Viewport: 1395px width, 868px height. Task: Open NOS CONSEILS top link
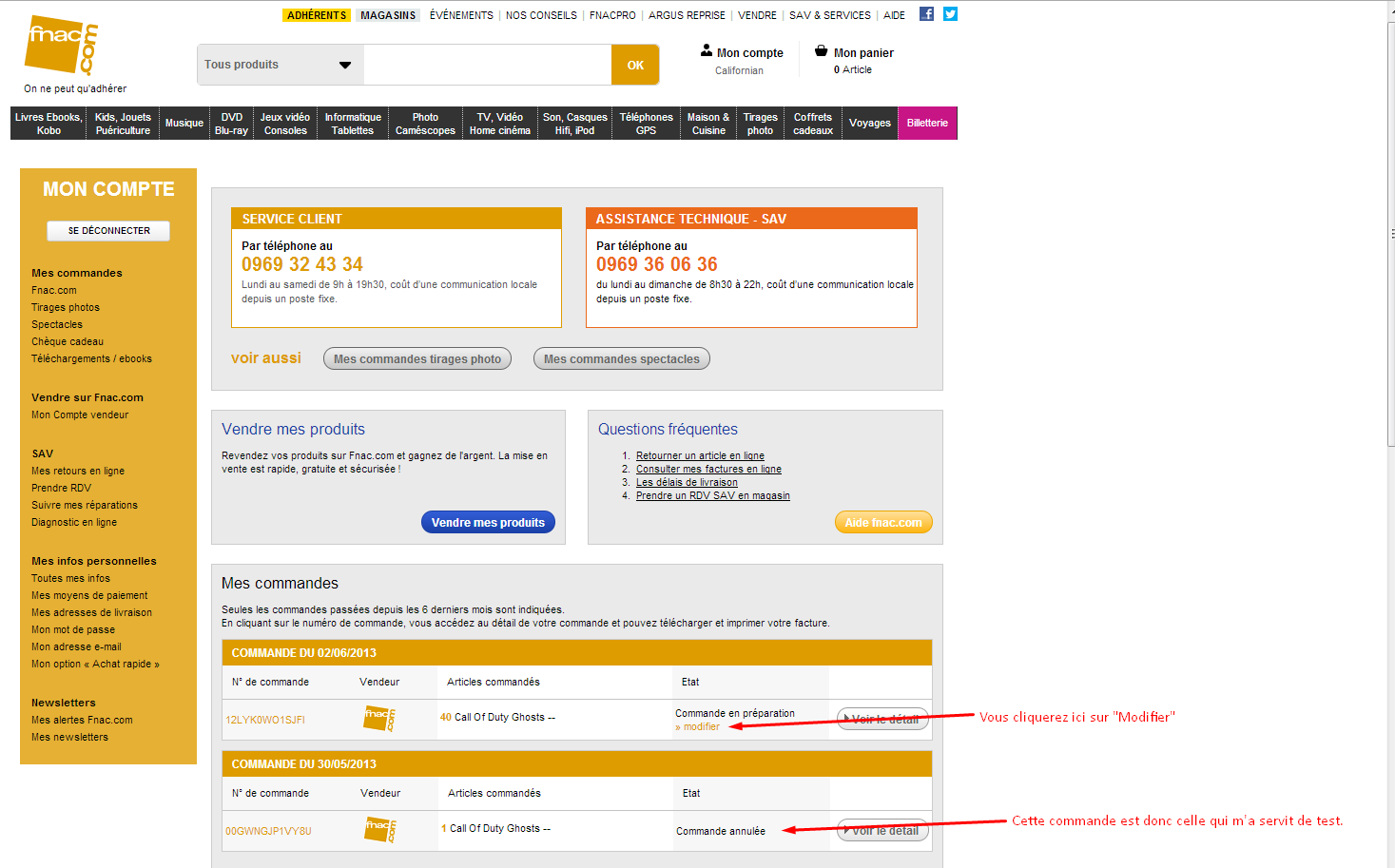(541, 15)
